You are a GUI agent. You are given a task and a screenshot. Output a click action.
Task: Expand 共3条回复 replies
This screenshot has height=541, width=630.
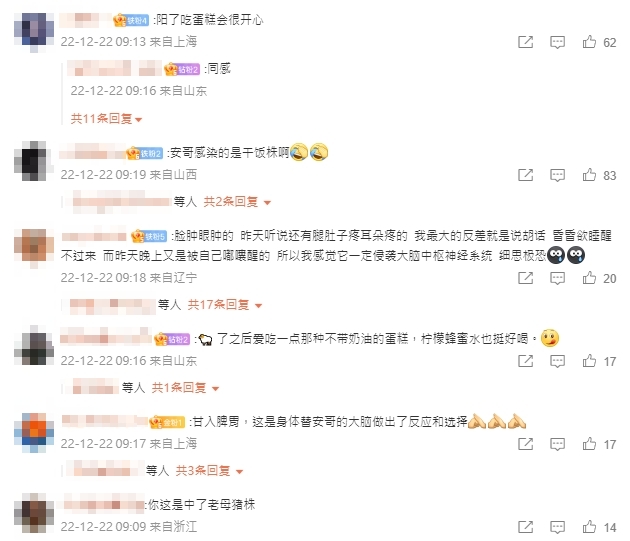[209, 470]
